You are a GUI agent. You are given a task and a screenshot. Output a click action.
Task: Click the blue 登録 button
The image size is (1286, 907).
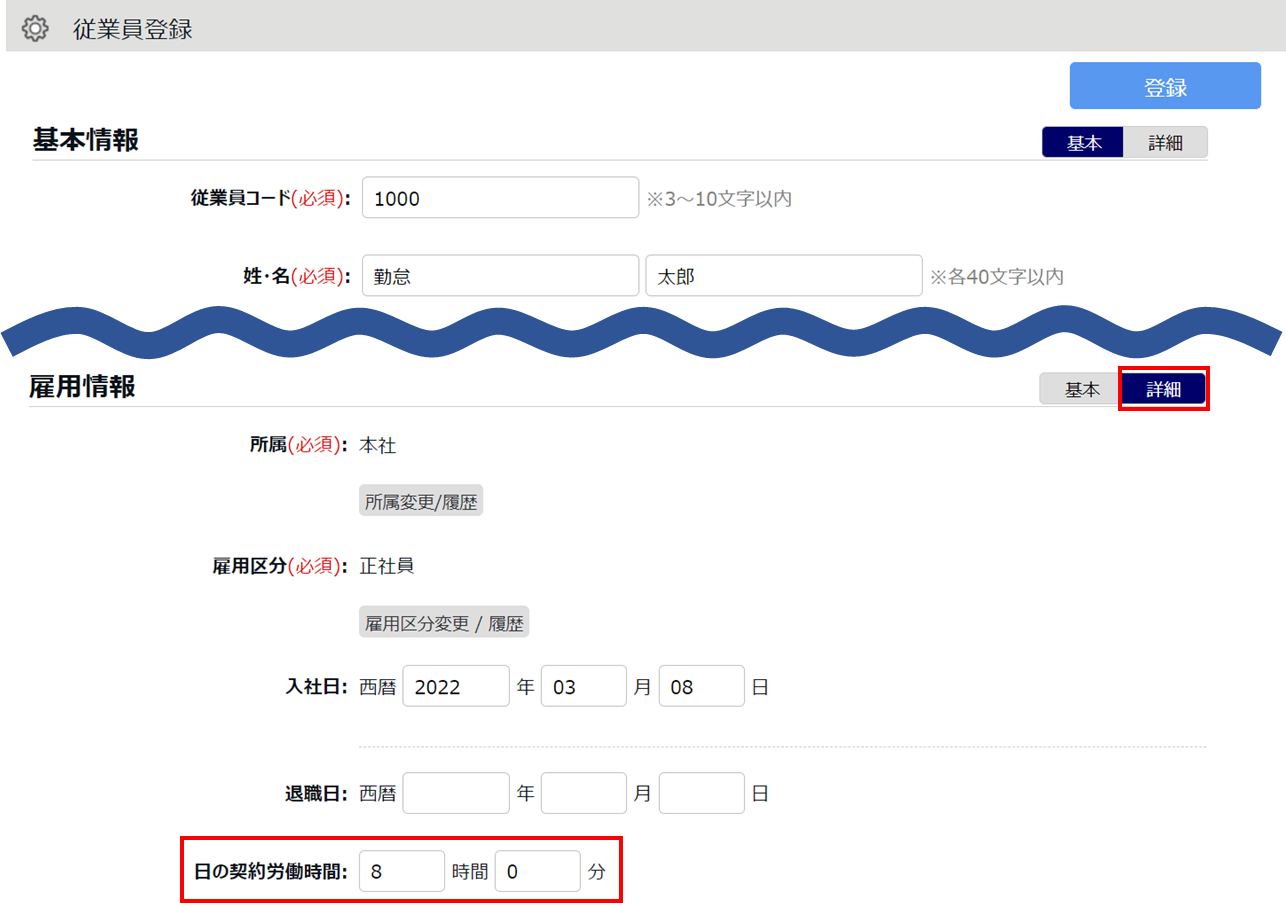click(1165, 86)
